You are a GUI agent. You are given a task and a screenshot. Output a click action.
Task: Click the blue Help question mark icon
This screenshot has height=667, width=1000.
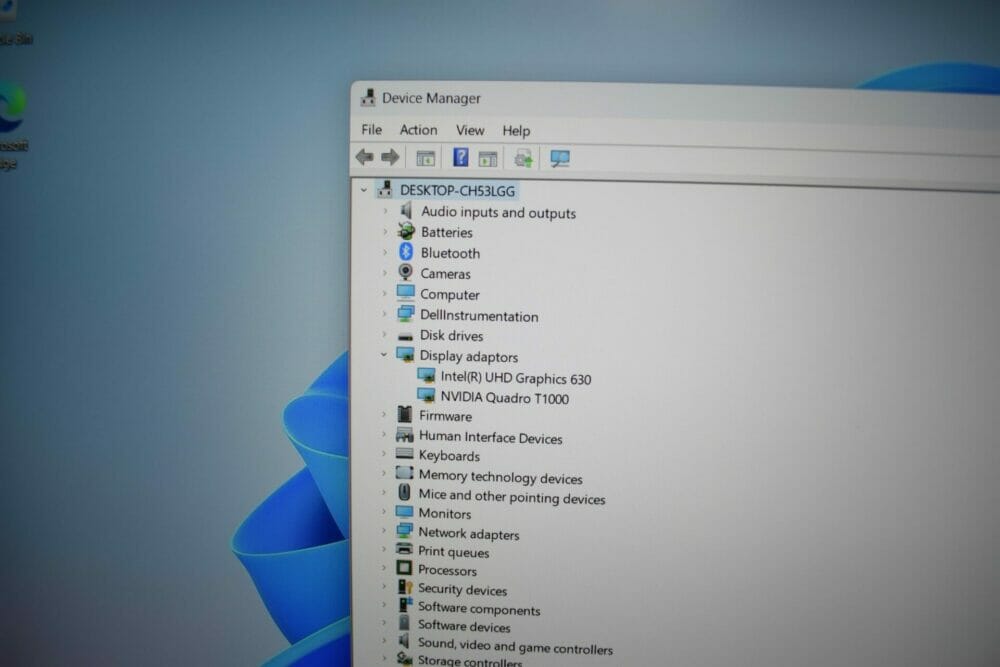460,157
